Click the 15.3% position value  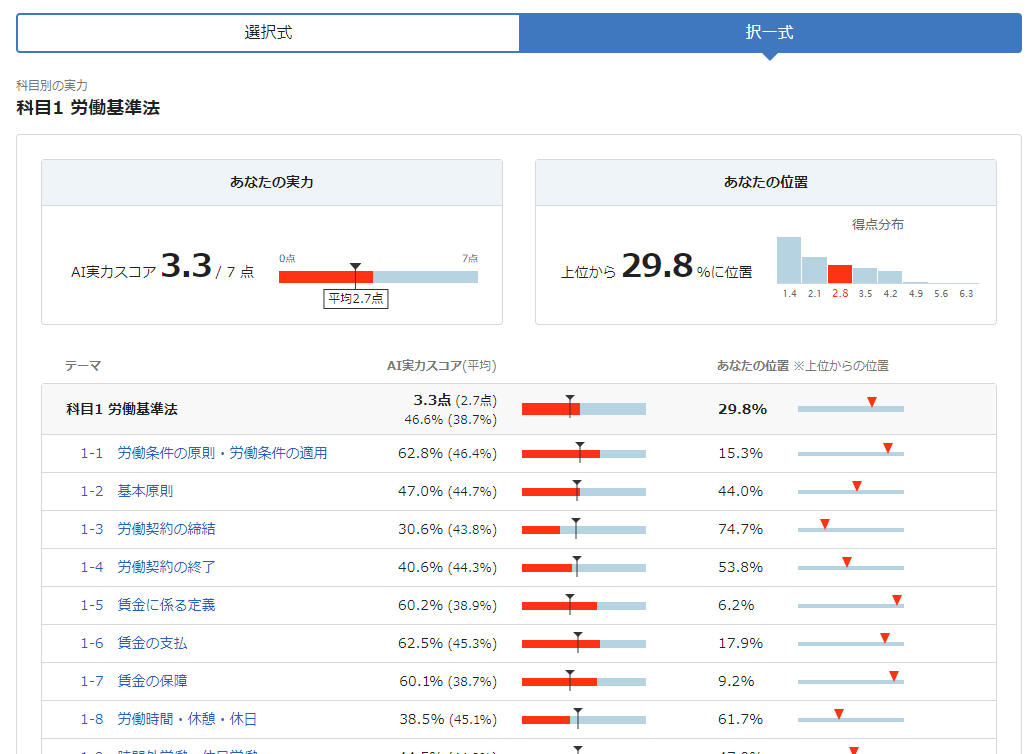(x=741, y=454)
